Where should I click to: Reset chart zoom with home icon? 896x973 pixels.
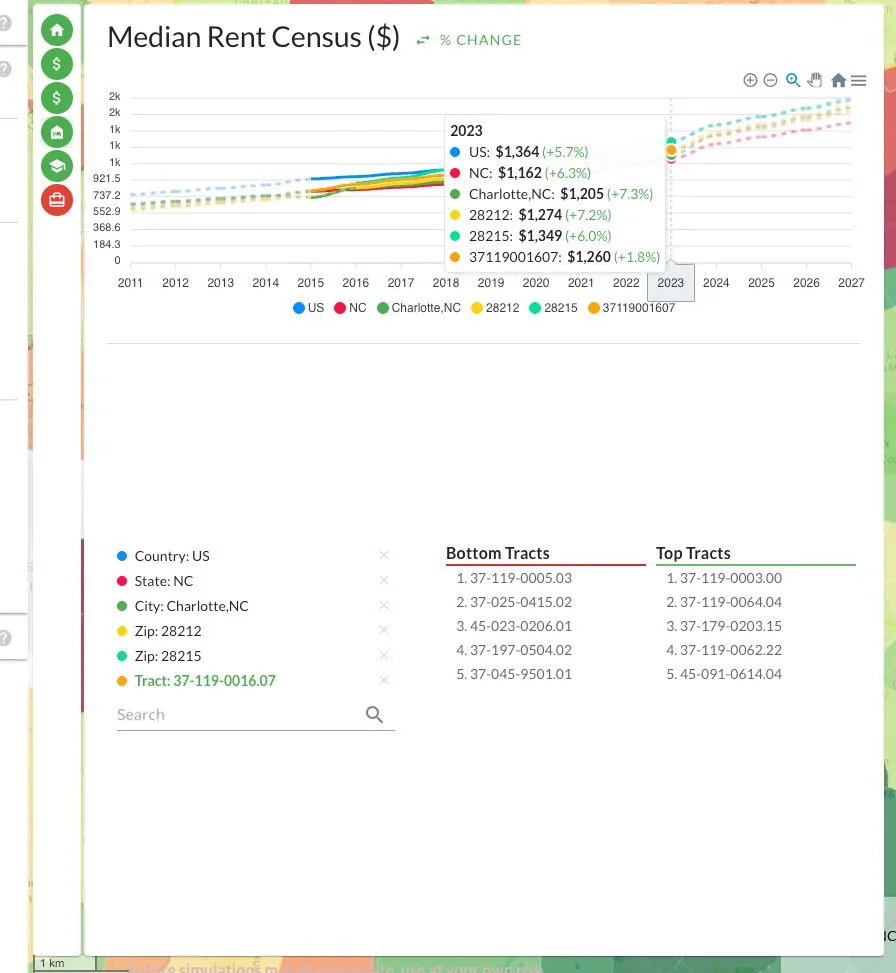click(838, 81)
